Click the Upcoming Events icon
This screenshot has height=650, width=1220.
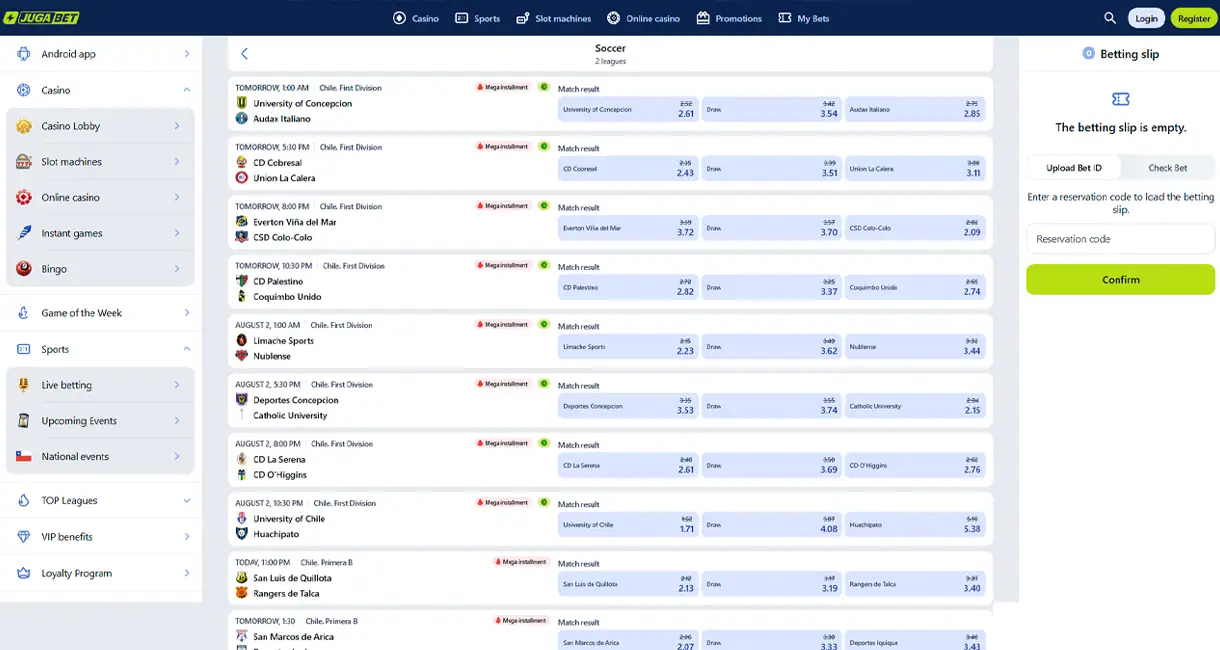pyautogui.click(x=24, y=421)
